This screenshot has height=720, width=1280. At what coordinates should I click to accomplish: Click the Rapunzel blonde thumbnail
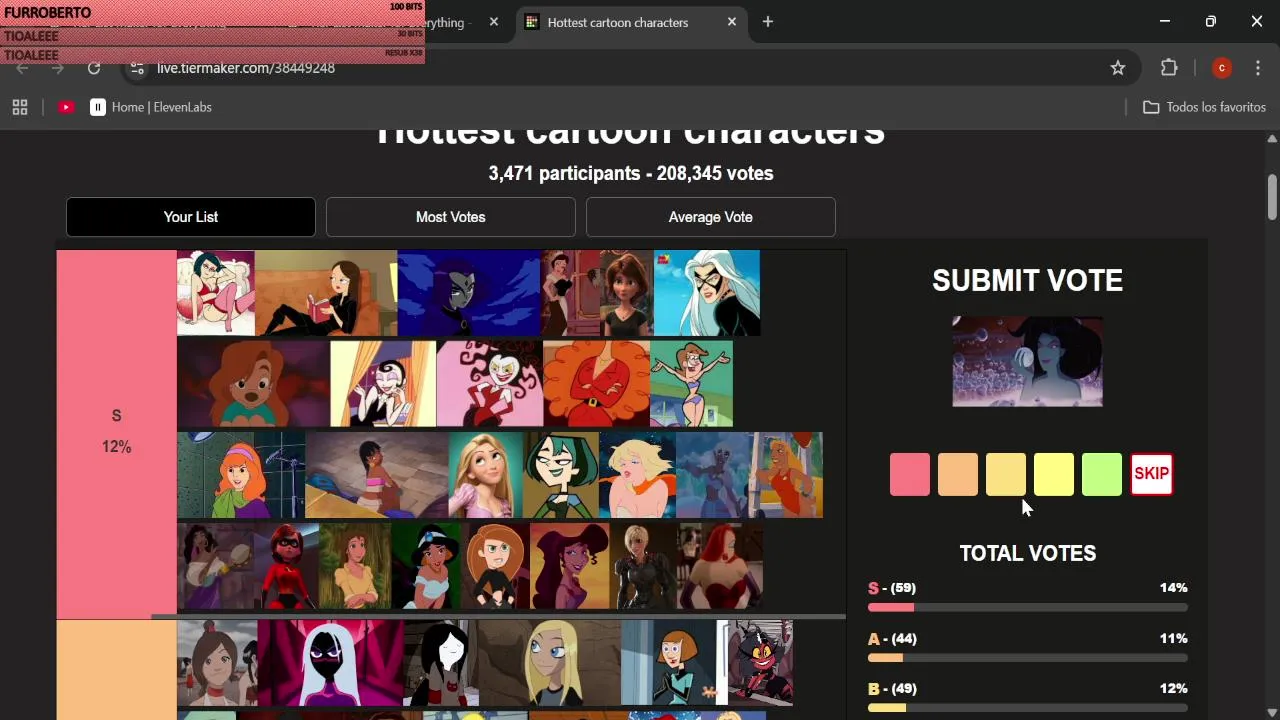coord(486,475)
